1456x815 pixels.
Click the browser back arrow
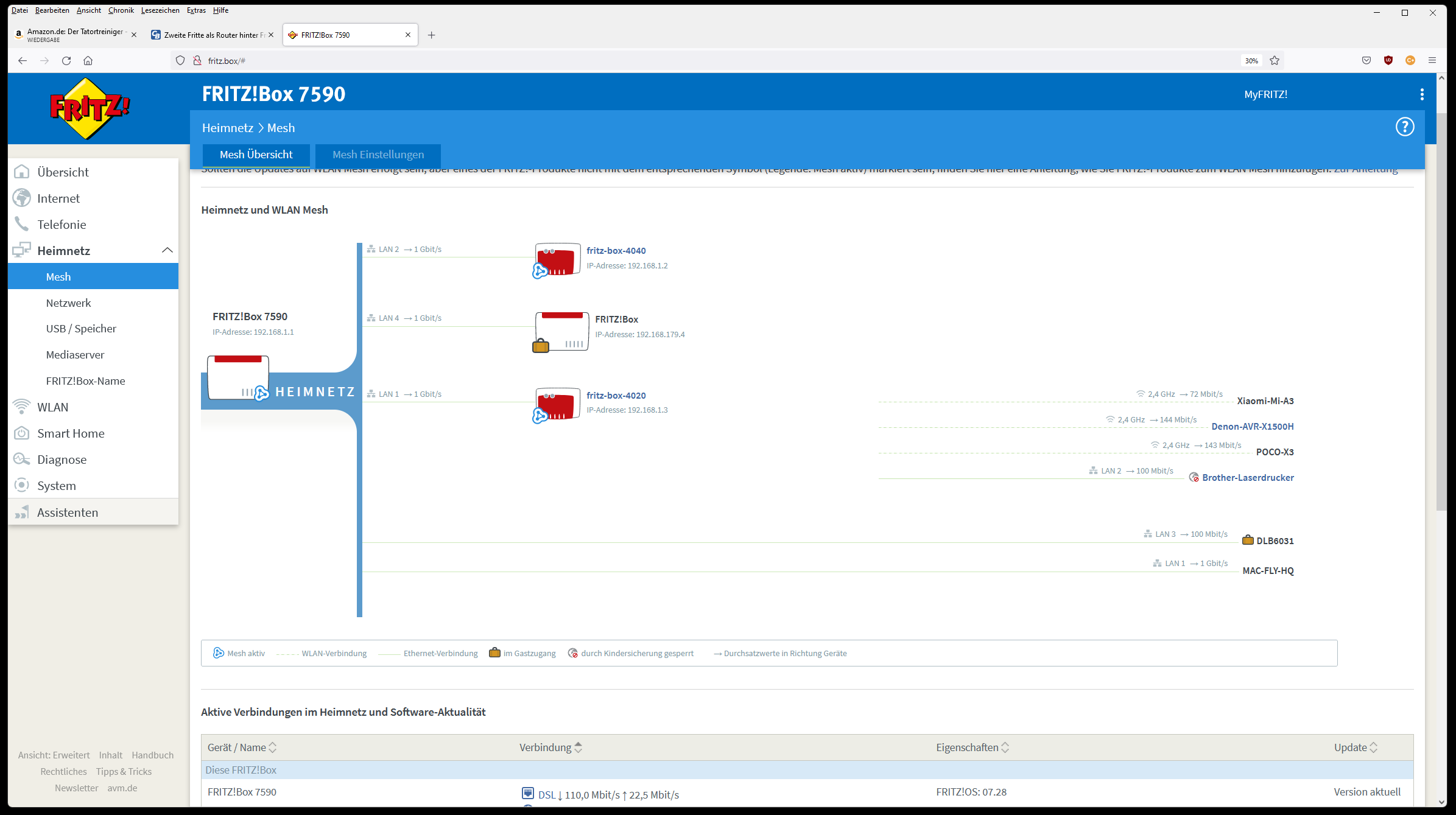23,61
